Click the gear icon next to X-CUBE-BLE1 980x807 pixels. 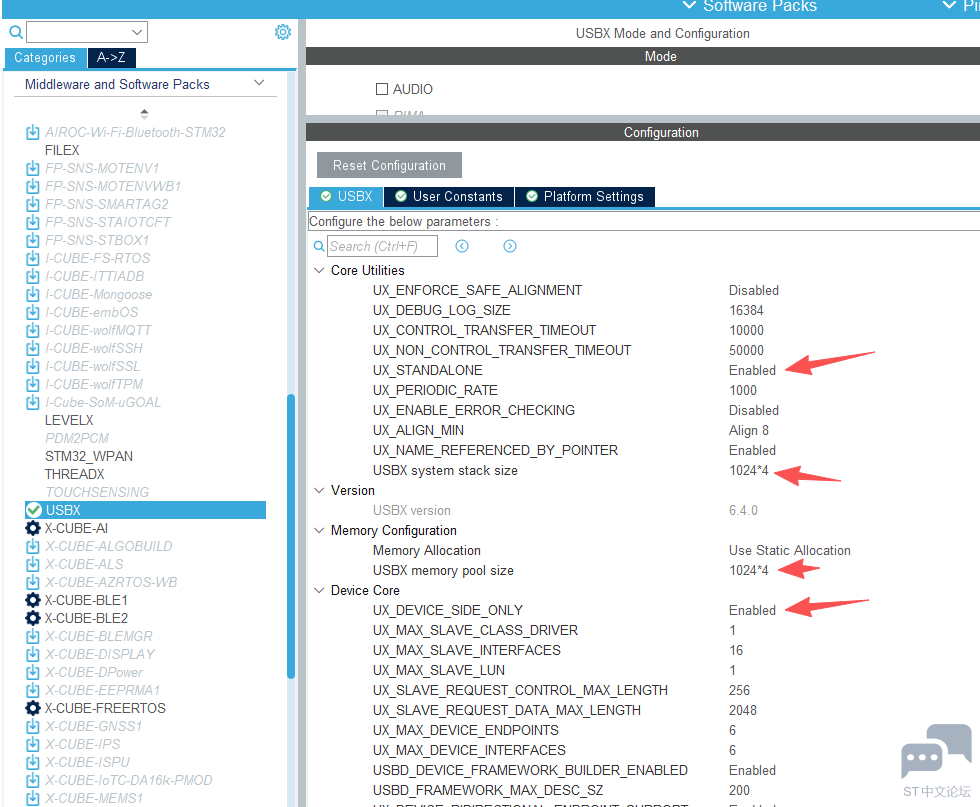(x=32, y=600)
